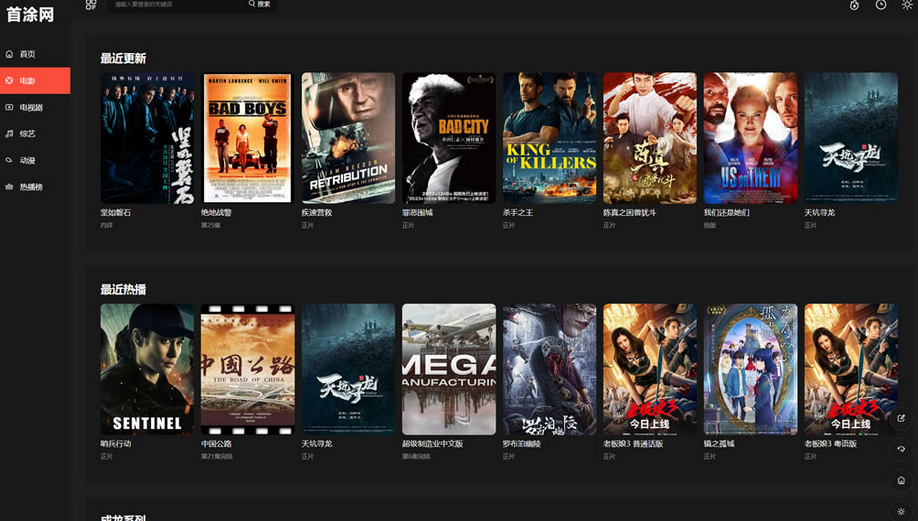The height and width of the screenshot is (521, 918).
Task: Open the Retribution movie poster
Action: point(348,138)
